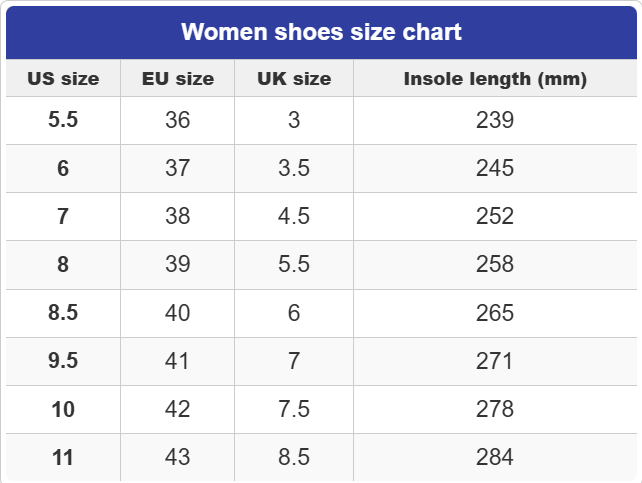Click the EU size 36 cell
The image size is (642, 483).
click(x=178, y=120)
